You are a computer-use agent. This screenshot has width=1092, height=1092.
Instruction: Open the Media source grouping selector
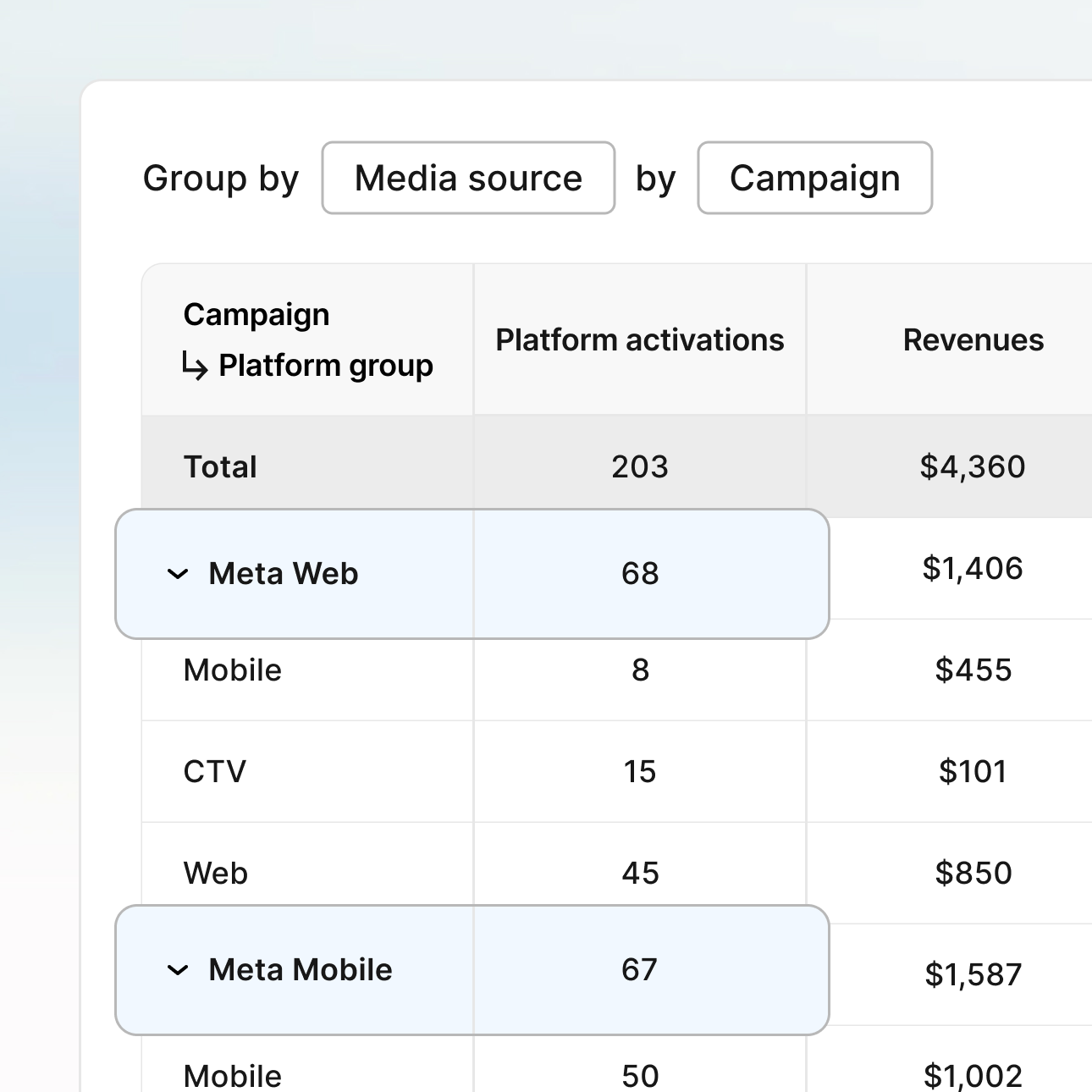(468, 178)
